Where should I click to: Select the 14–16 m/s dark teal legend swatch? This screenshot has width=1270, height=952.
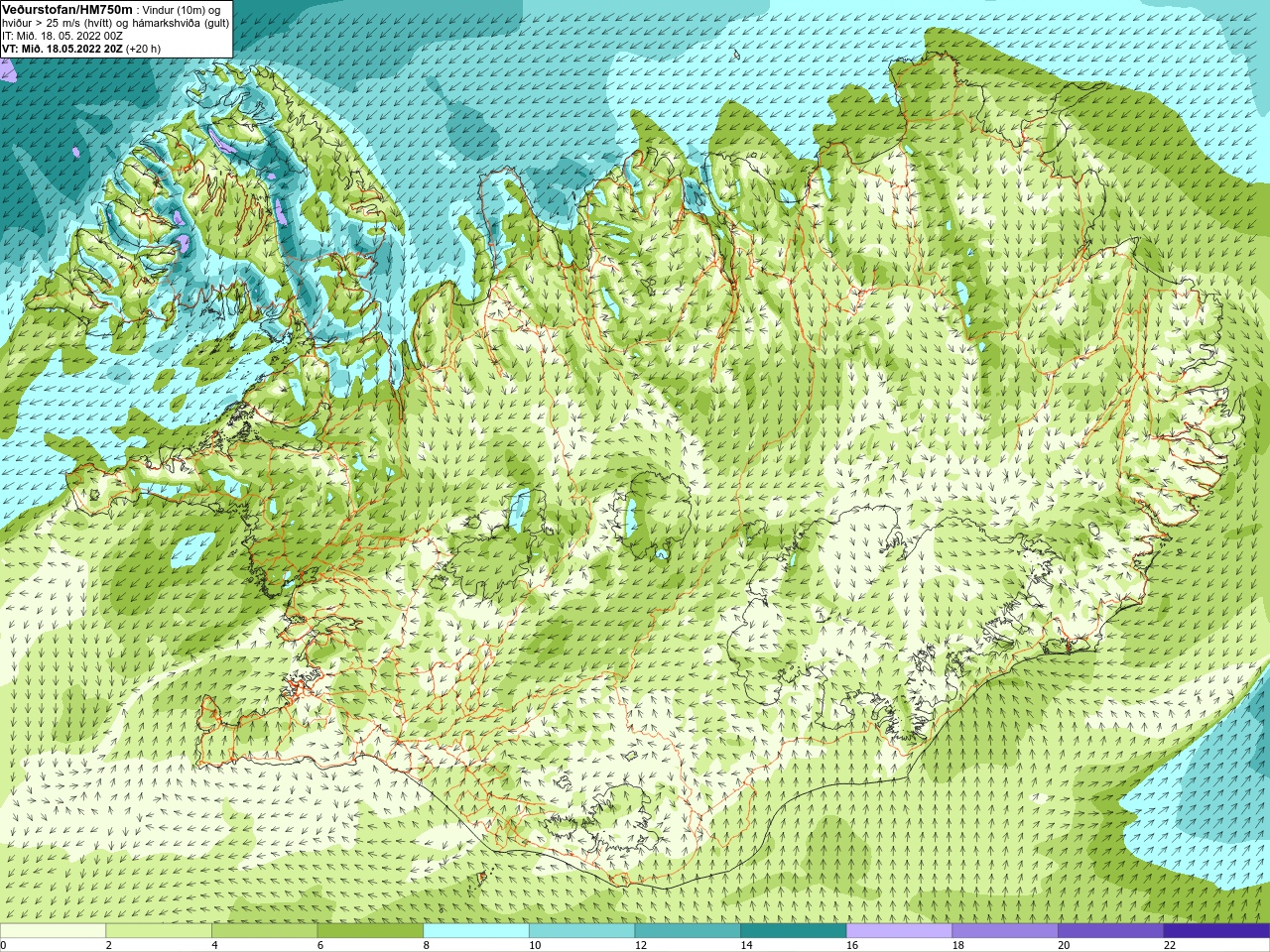[794, 931]
